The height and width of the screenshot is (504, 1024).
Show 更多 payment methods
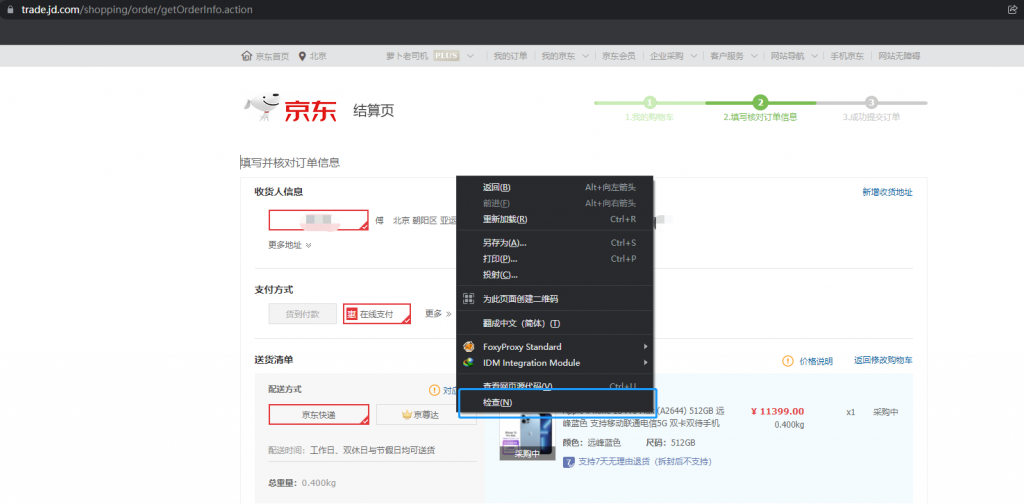coord(438,314)
